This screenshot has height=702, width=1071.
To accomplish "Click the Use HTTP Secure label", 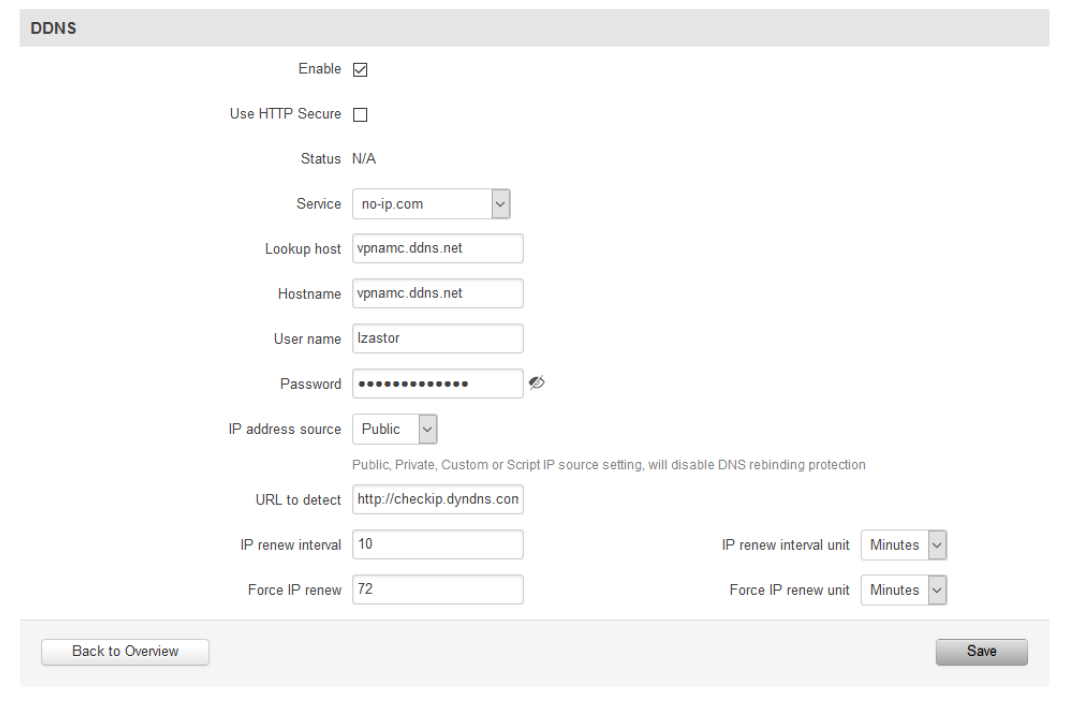I will pyautogui.click(x=286, y=114).
